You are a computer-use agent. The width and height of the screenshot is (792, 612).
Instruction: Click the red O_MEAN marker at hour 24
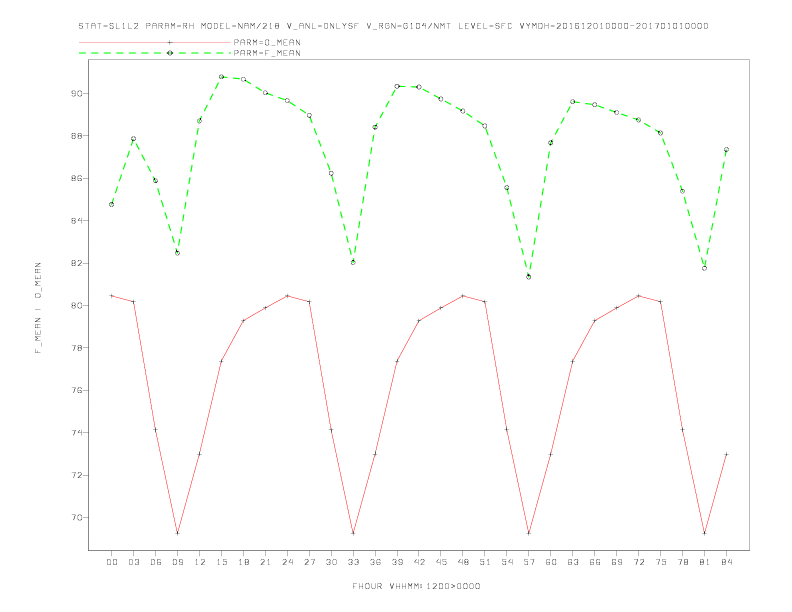(287, 296)
